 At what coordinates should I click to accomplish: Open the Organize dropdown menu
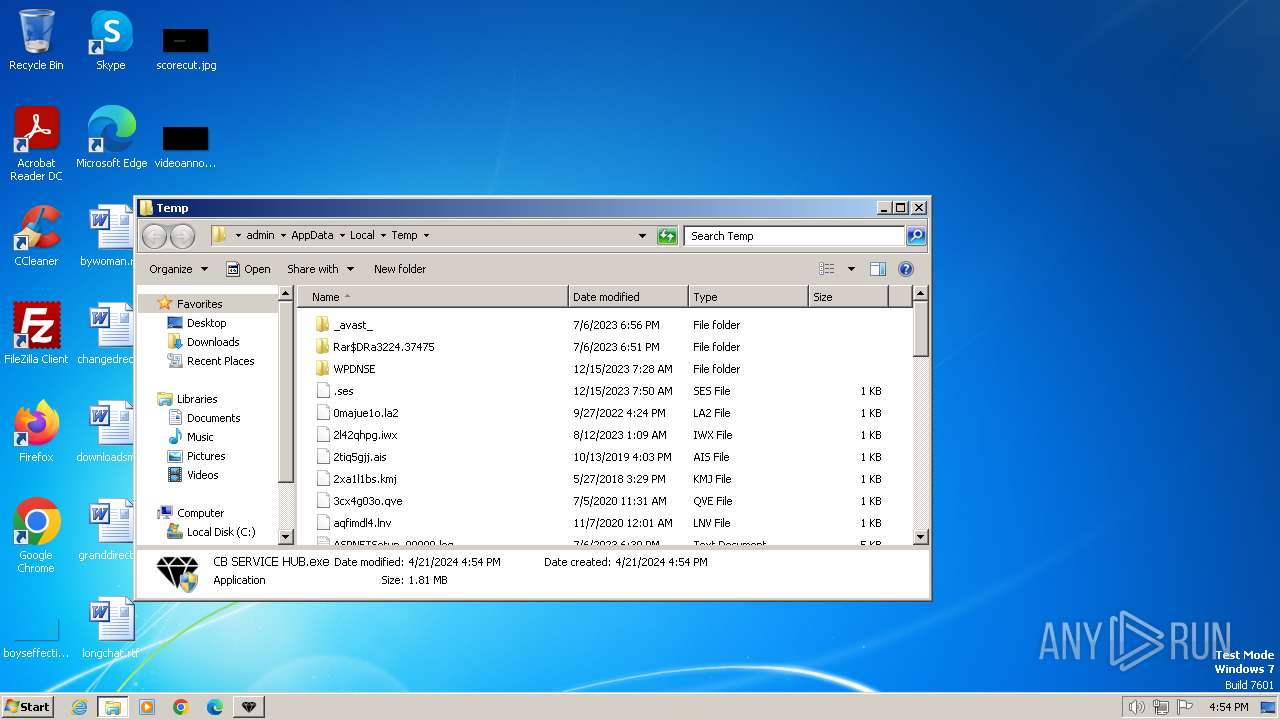[x=178, y=269]
